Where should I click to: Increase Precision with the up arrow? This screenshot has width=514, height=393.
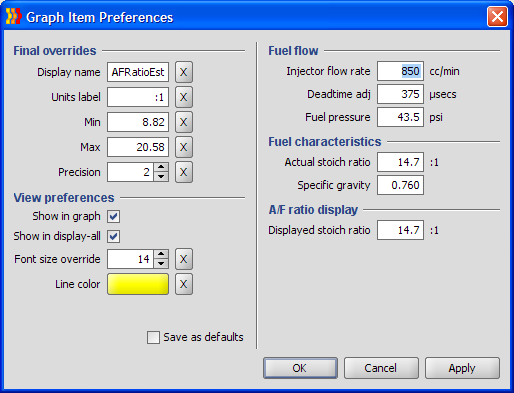[161, 167]
